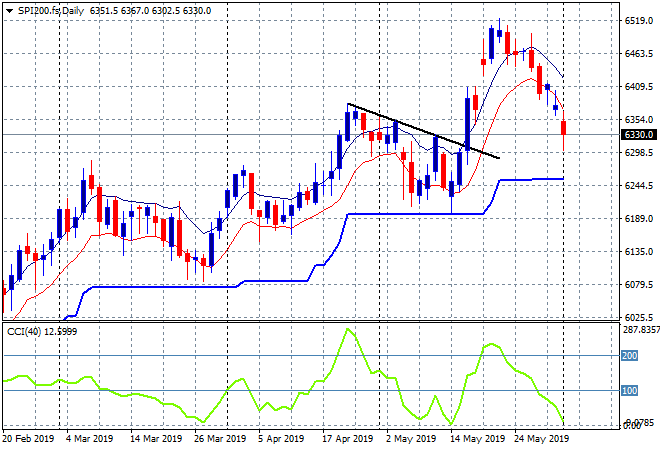The width and height of the screenshot is (660, 450).
Task: Select the green CCI line peak above 200 in April
Action: 348,329
